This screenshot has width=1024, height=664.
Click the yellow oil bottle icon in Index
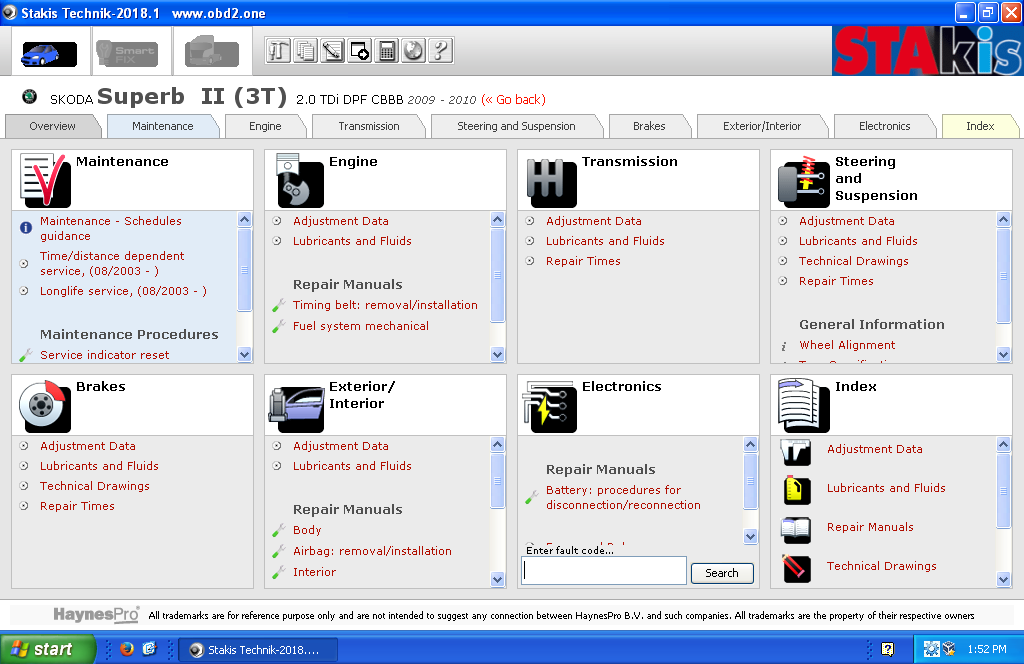(796, 490)
